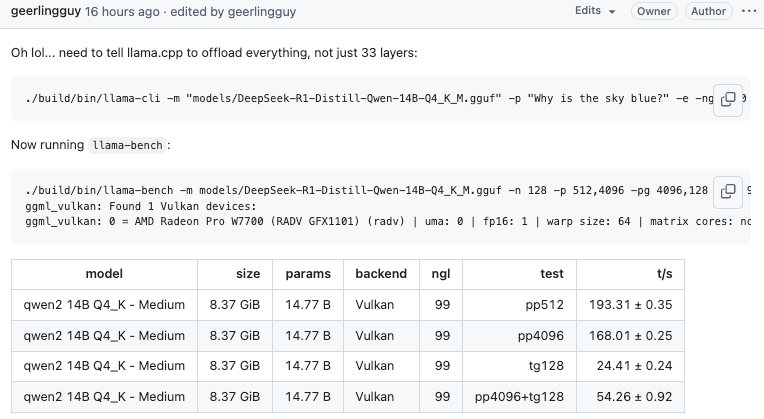Copy the llama-cli command code block
Screen dimensions: 764x419
(727, 99)
